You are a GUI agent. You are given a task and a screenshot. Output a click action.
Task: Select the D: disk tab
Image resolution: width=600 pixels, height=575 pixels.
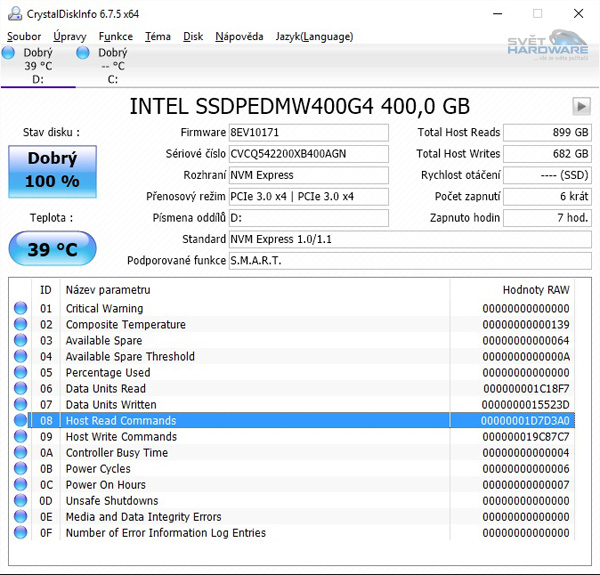[38, 66]
